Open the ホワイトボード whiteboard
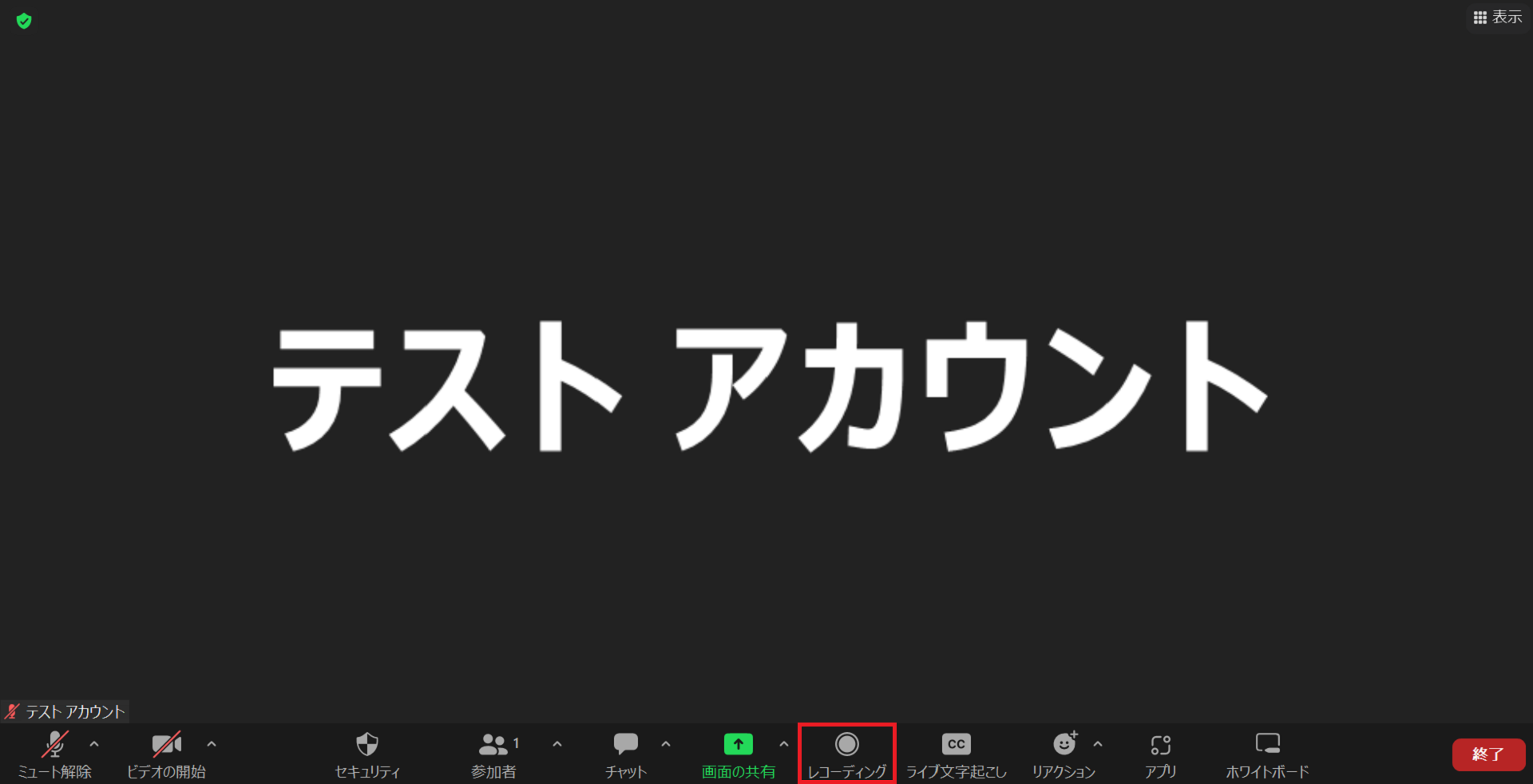This screenshot has width=1533, height=784. 1267,754
